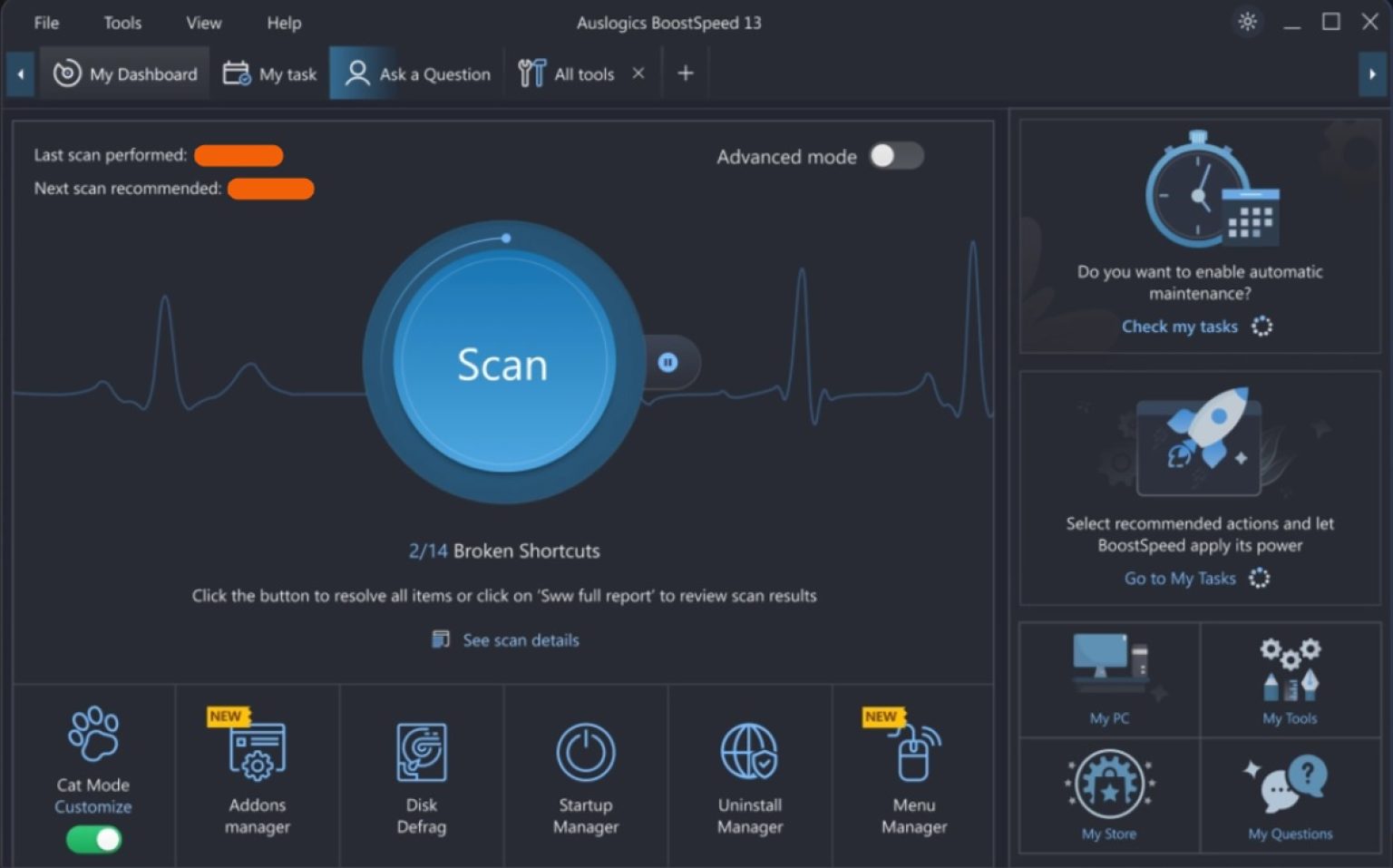The image size is (1393, 868).
Task: Click the Scan button
Action: 504,364
